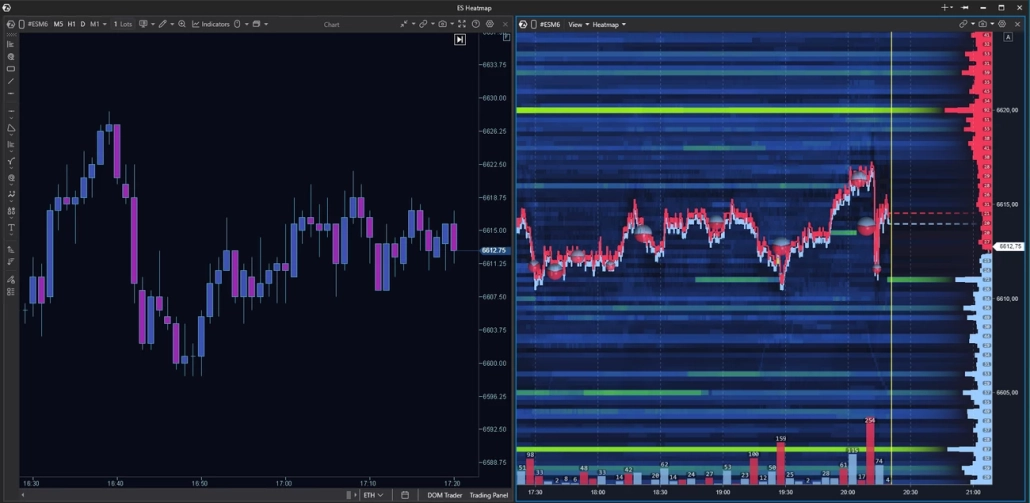Select M5 timeframe in Chart panel
The image size is (1030, 503).
coord(58,24)
